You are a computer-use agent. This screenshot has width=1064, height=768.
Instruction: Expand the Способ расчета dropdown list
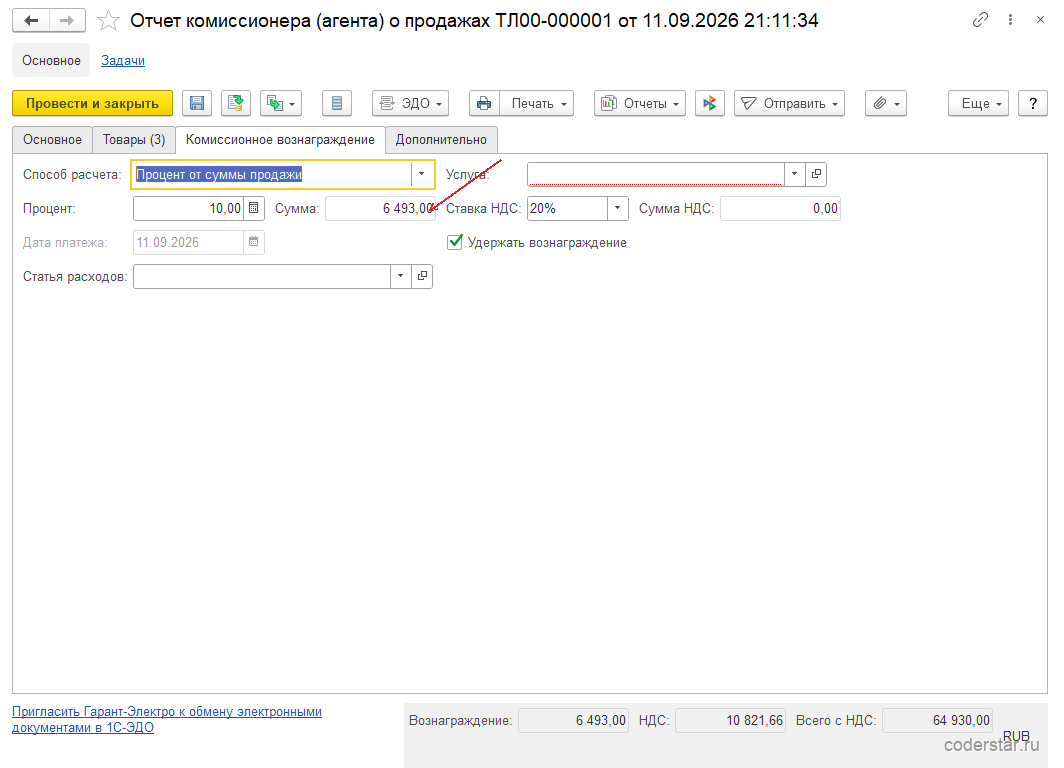(421, 174)
